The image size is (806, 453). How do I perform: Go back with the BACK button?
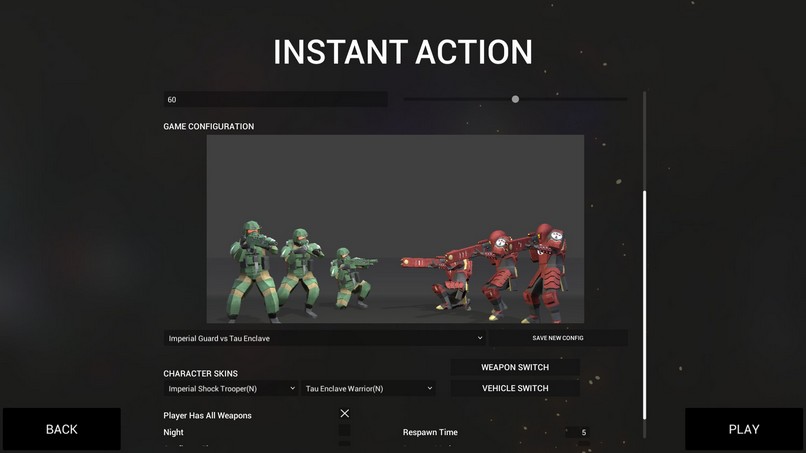[62, 429]
